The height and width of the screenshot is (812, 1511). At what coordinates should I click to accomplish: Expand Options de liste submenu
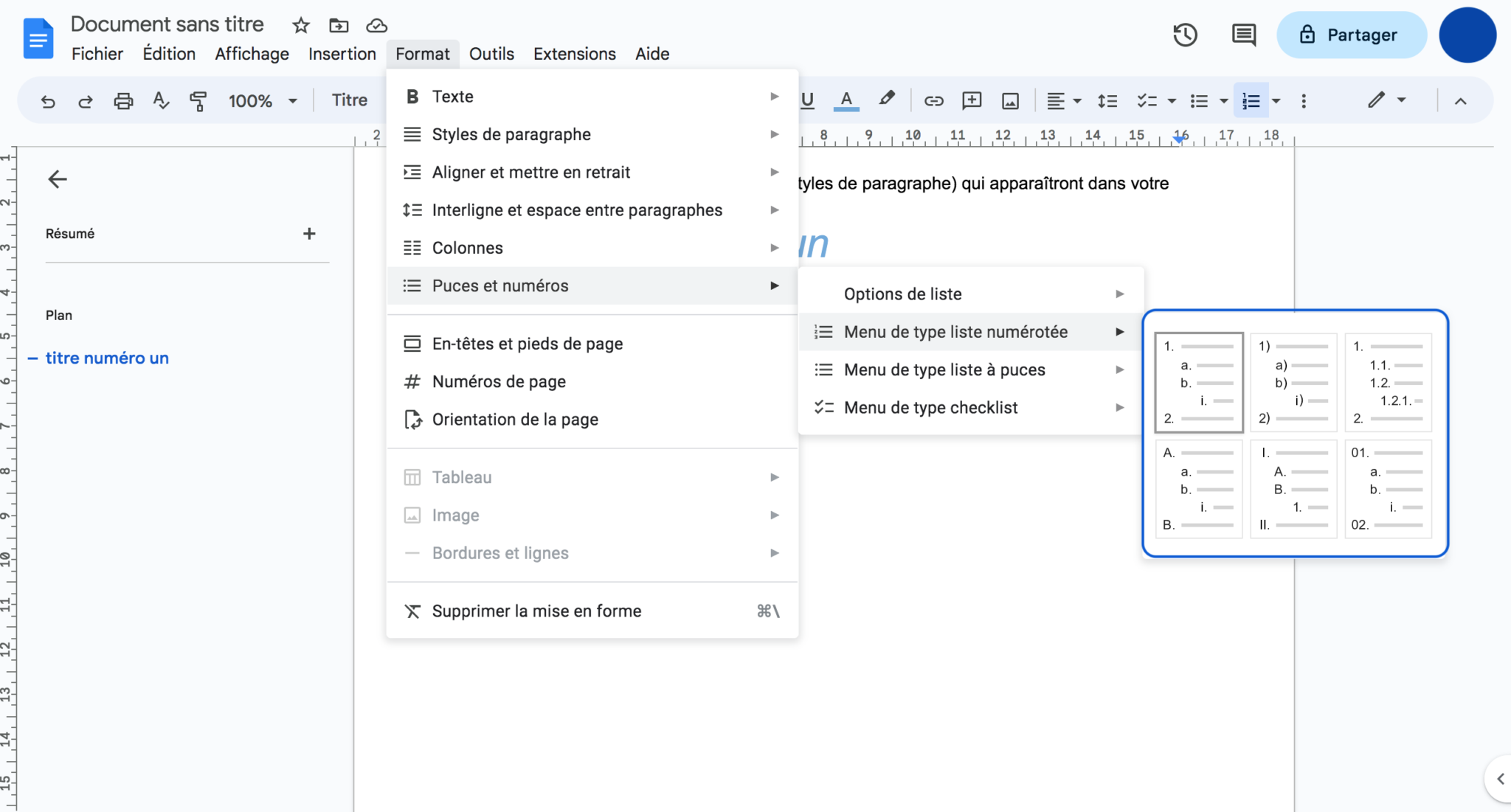pyautogui.click(x=903, y=293)
